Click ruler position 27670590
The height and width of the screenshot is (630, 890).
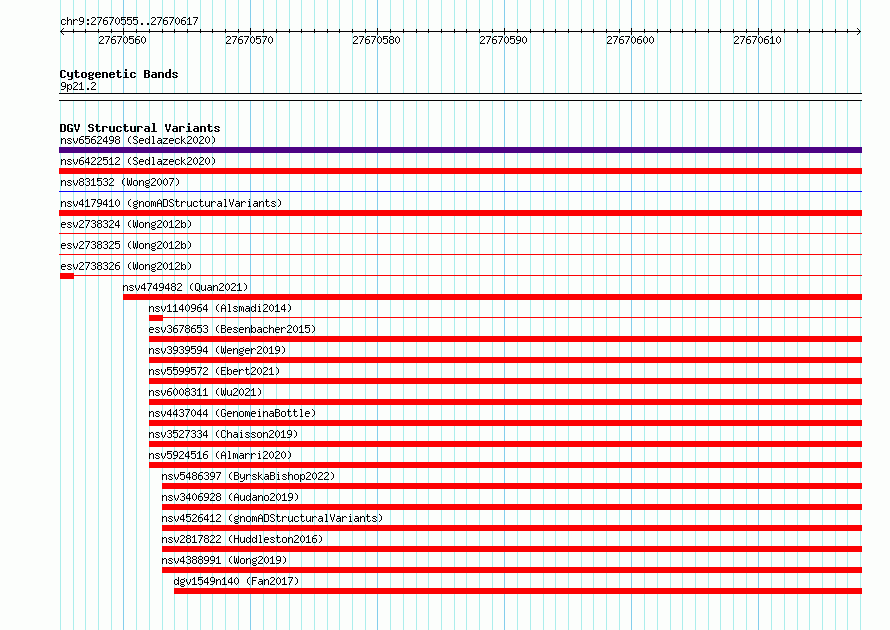point(503,40)
